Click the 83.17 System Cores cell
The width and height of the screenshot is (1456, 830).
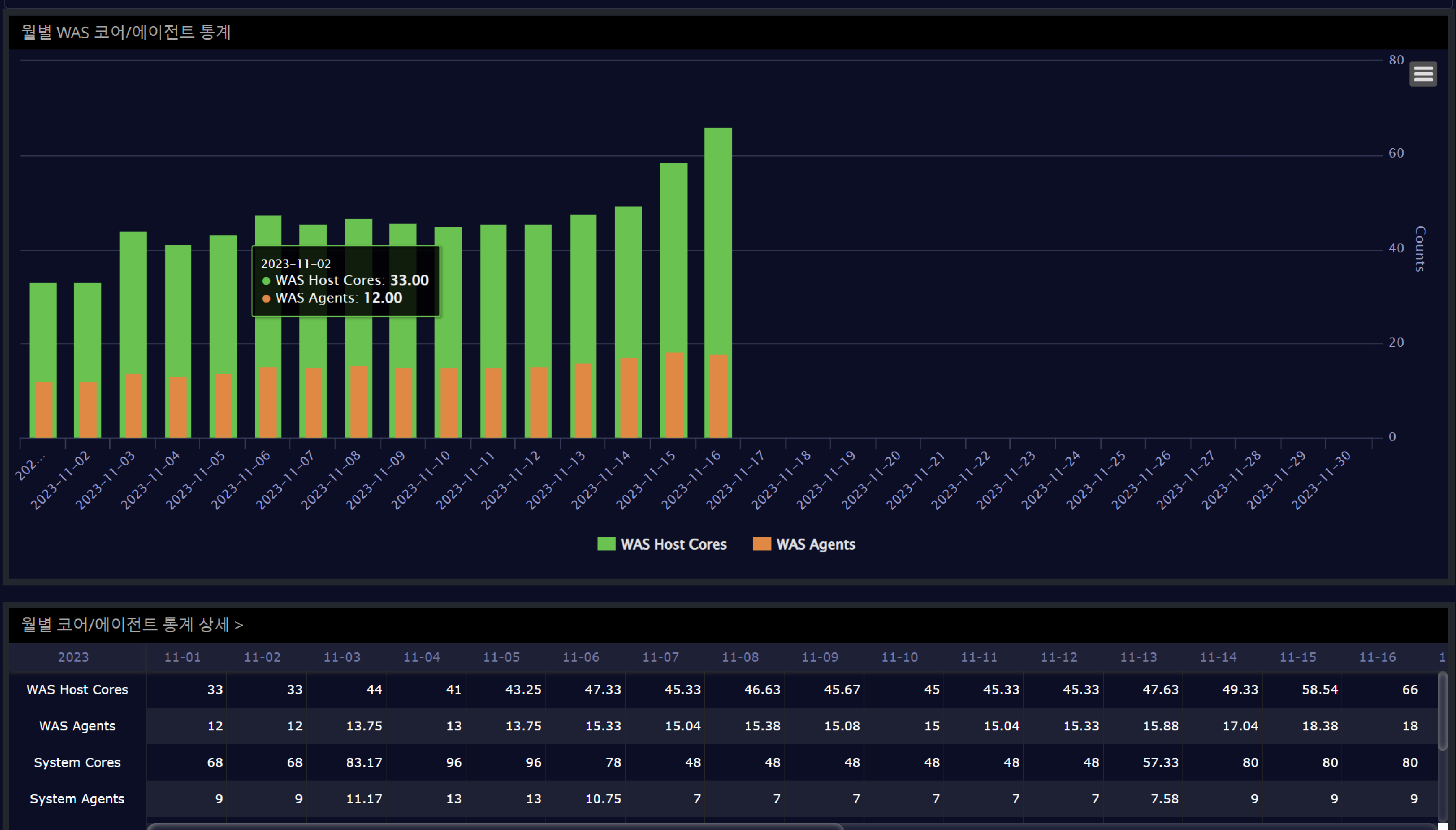tap(363, 763)
